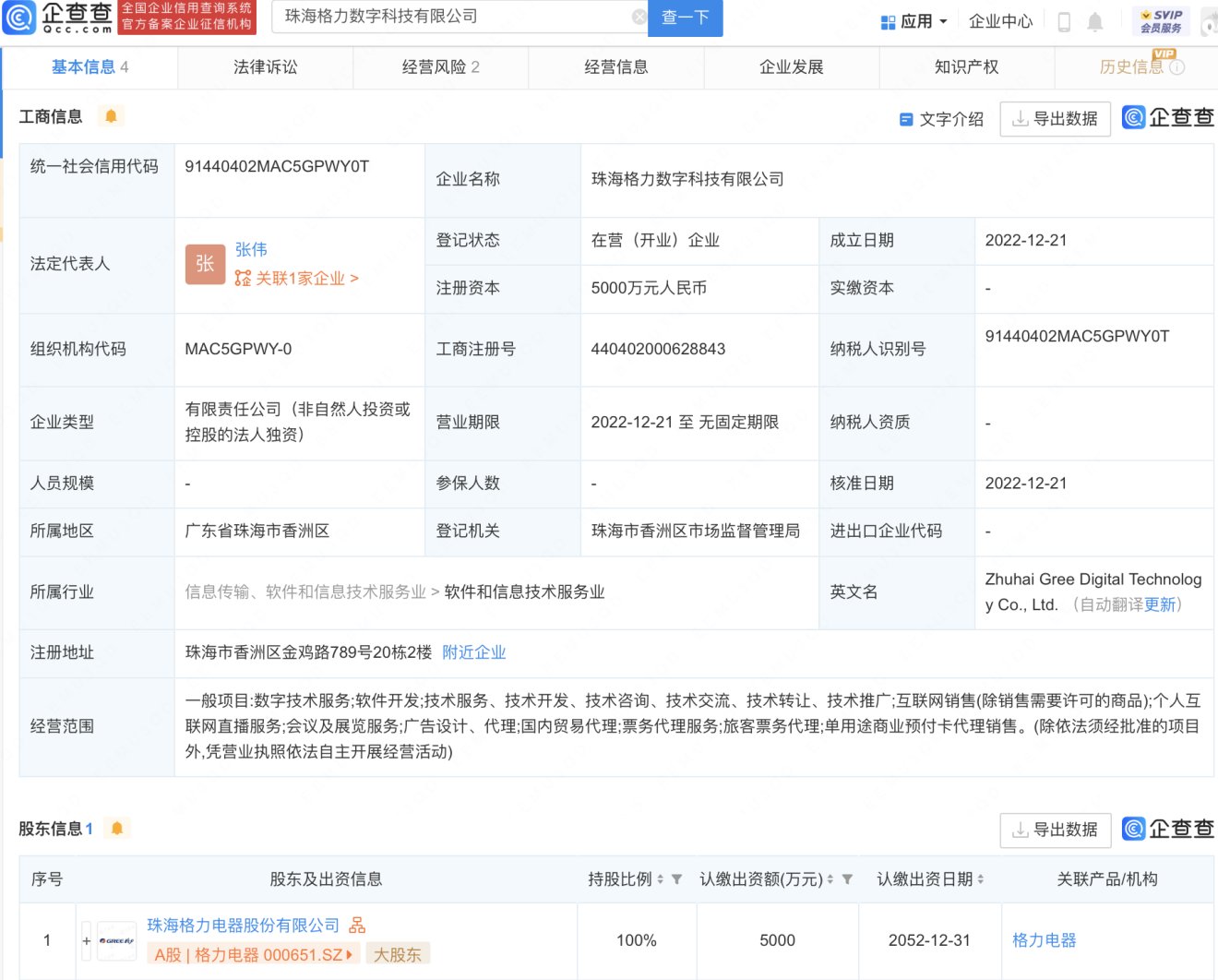The height and width of the screenshot is (980, 1218).
Task: Click the bell icon beside 工商信息
Action: [x=111, y=116]
